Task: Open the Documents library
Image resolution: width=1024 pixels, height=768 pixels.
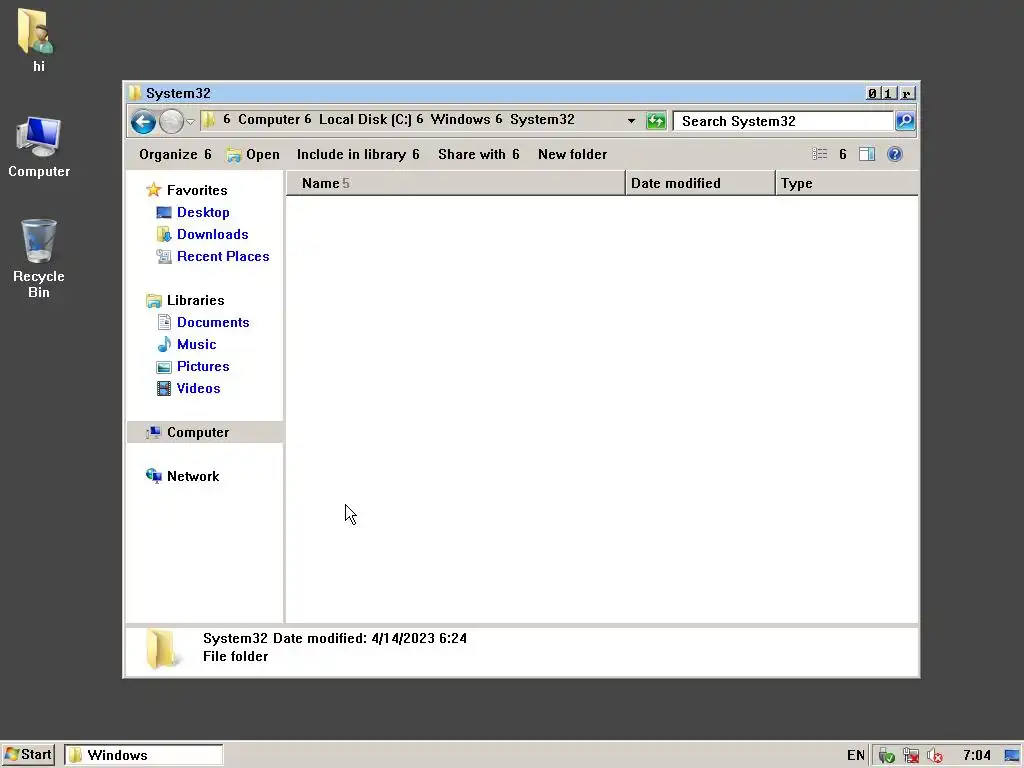Action: 213,323
